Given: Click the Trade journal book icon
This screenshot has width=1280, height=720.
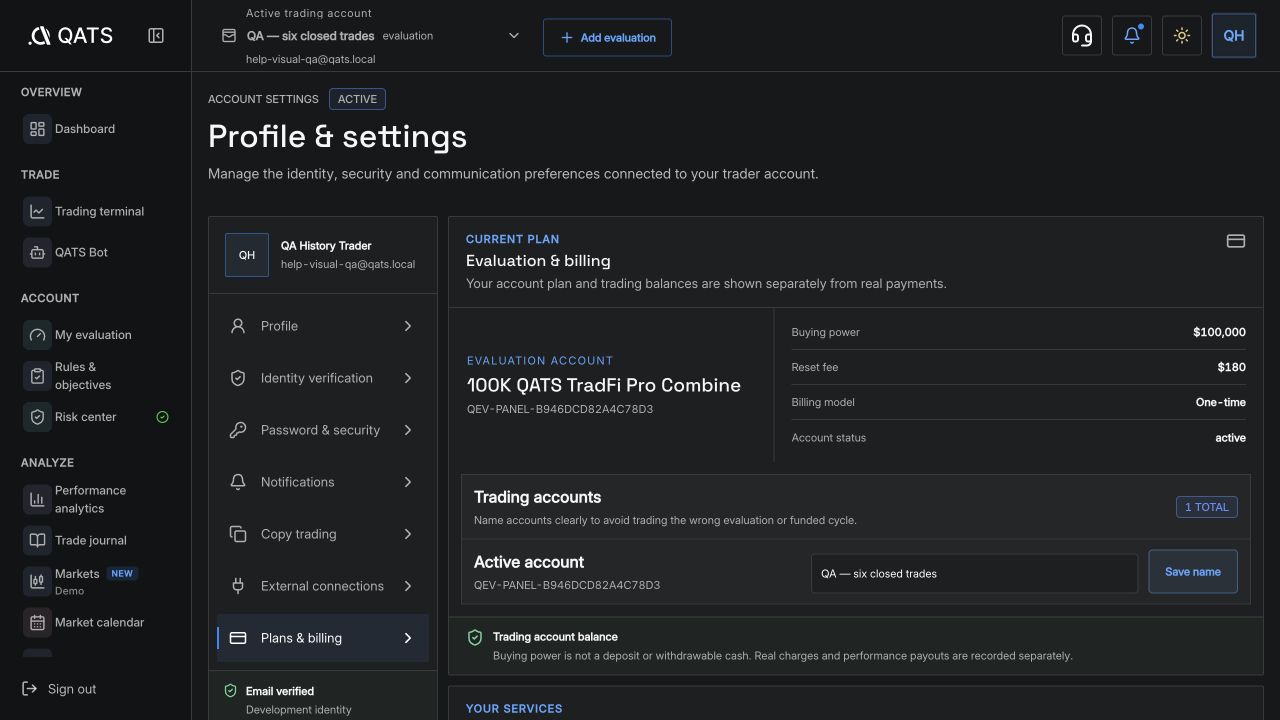Looking at the screenshot, I should 37,540.
